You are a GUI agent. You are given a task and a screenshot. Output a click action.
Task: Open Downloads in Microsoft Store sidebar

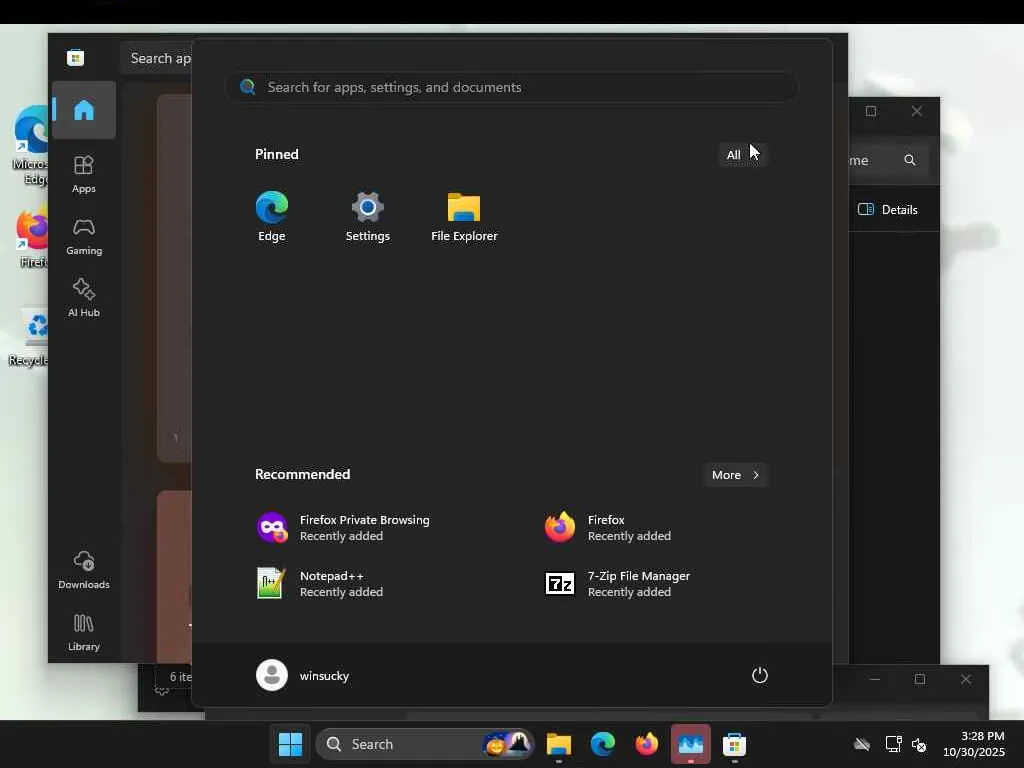(84, 570)
